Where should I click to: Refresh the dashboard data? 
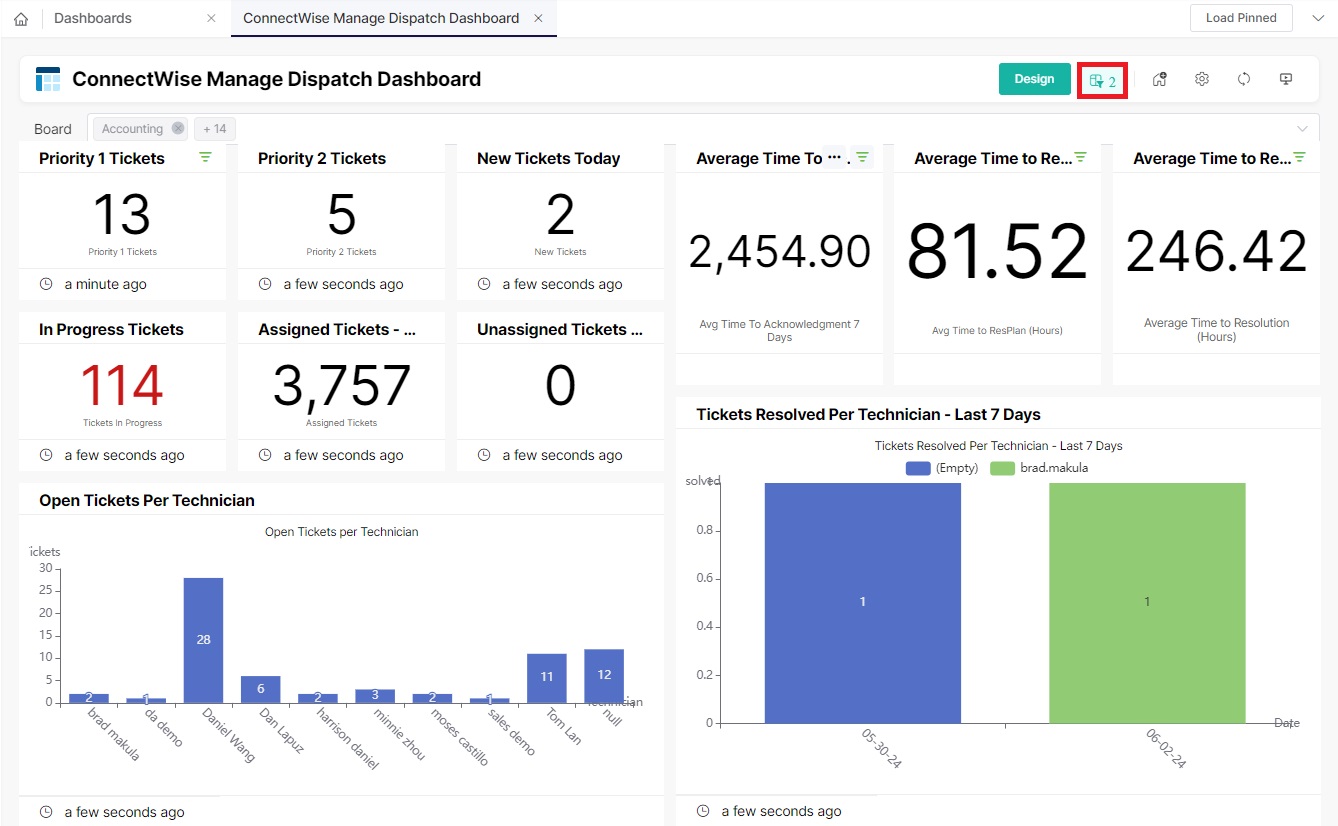pos(1243,78)
